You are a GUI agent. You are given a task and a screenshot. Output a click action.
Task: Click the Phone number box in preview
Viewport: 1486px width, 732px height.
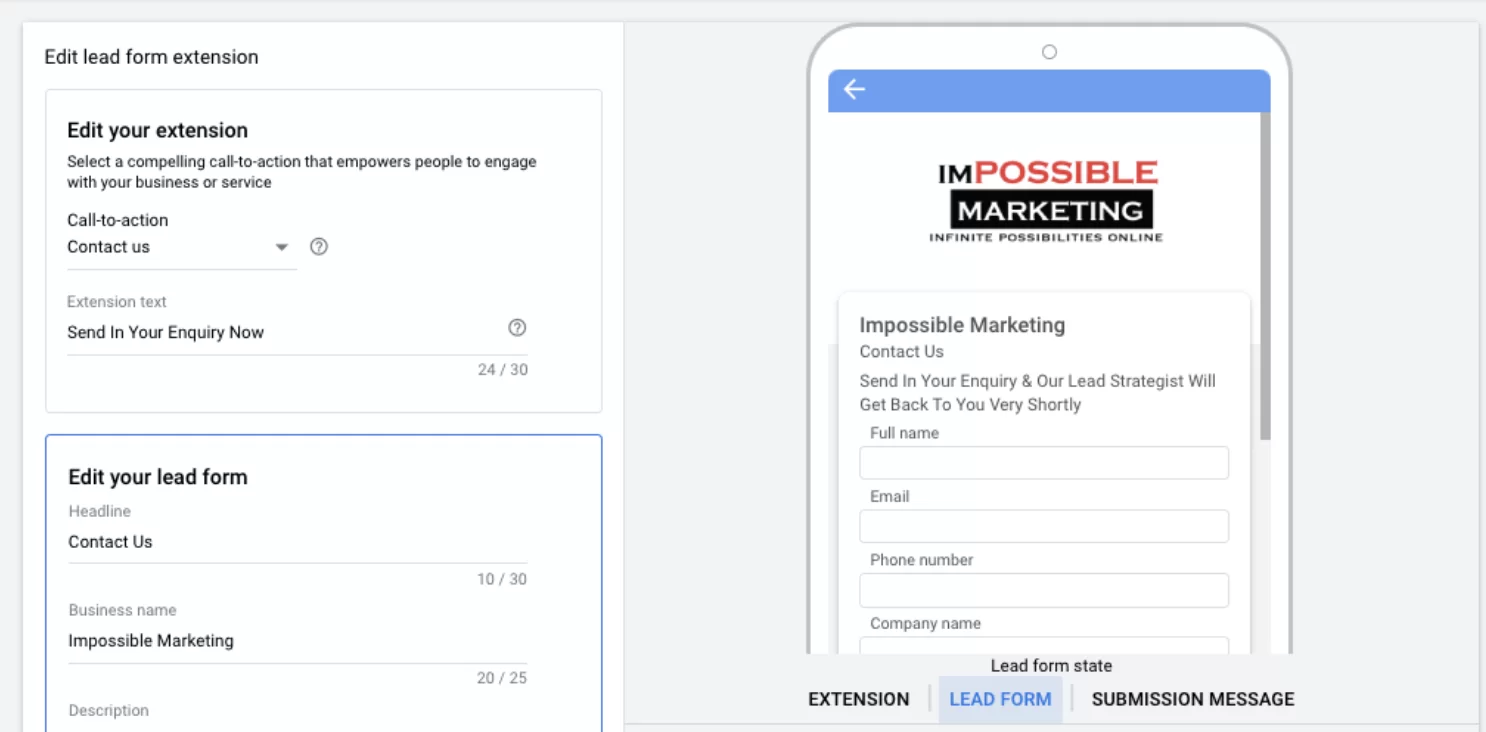tap(1044, 590)
